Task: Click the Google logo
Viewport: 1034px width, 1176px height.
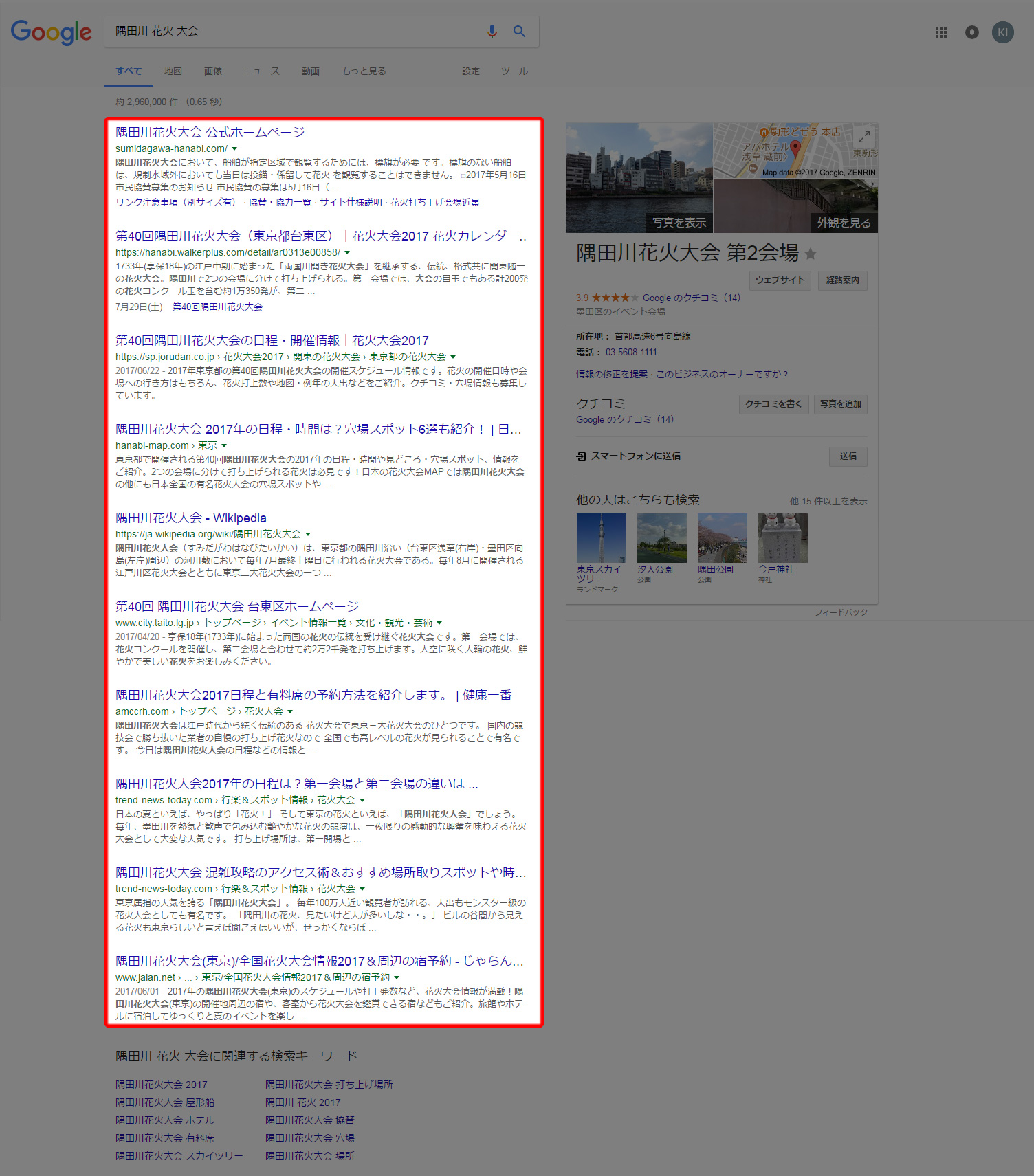Action: (x=51, y=32)
